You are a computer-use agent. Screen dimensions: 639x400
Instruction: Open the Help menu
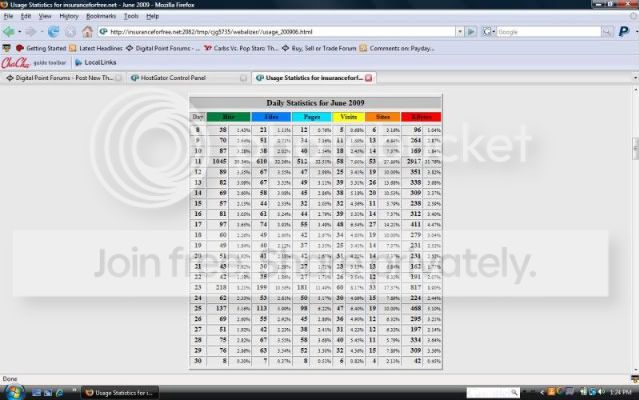[x=152, y=16]
